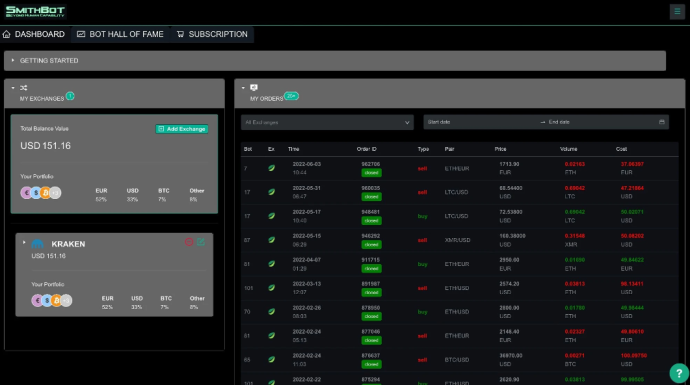Click the red remove icon on Kraken

point(189,242)
